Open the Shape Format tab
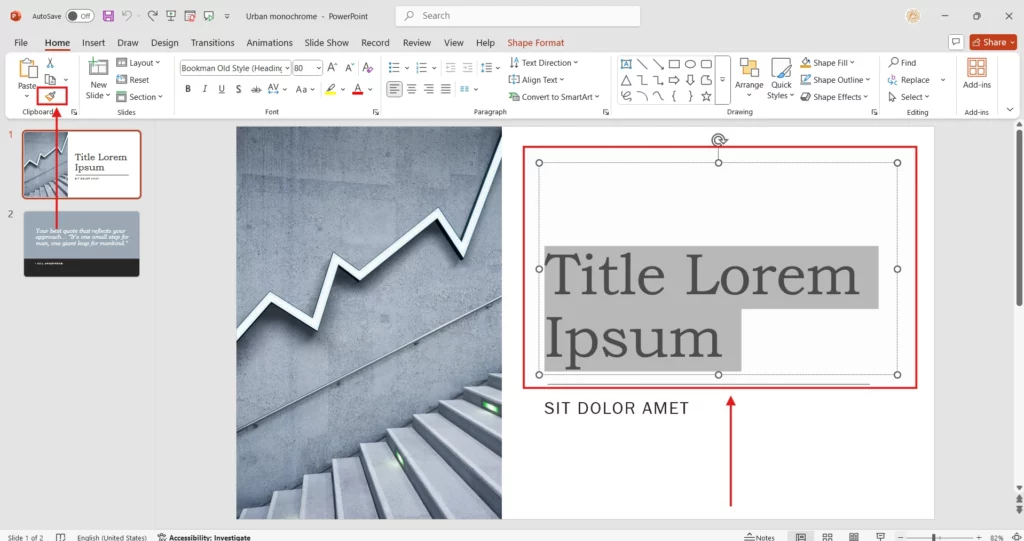1024x541 pixels. click(535, 43)
